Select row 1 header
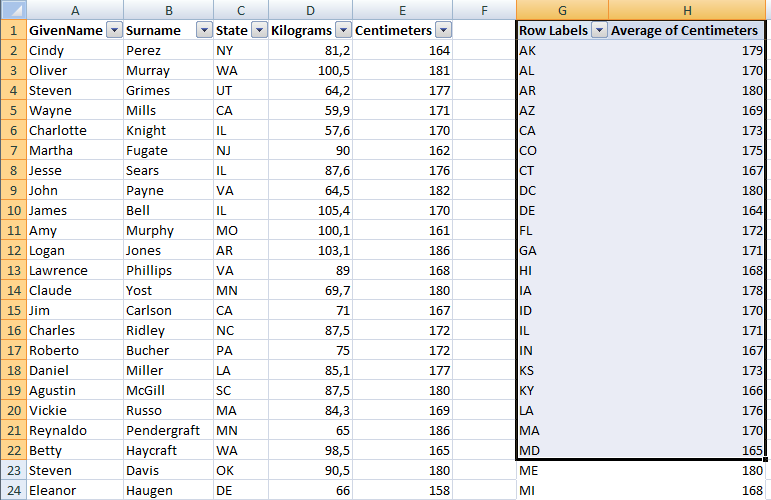This screenshot has height=500, width=771. (13, 30)
